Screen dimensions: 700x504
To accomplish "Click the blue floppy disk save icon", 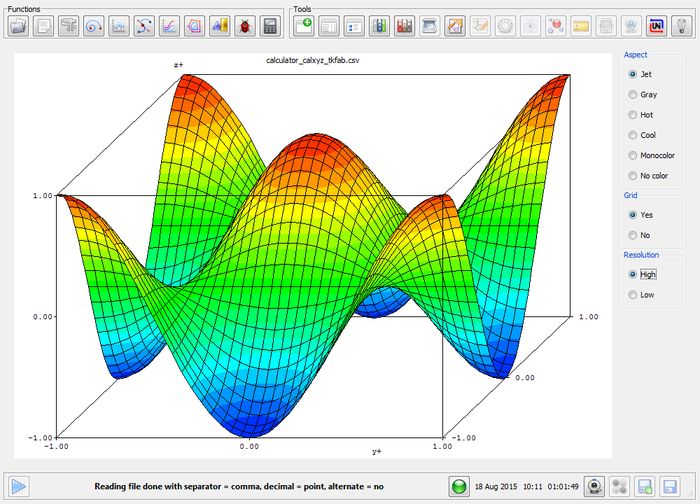I will click(670, 486).
